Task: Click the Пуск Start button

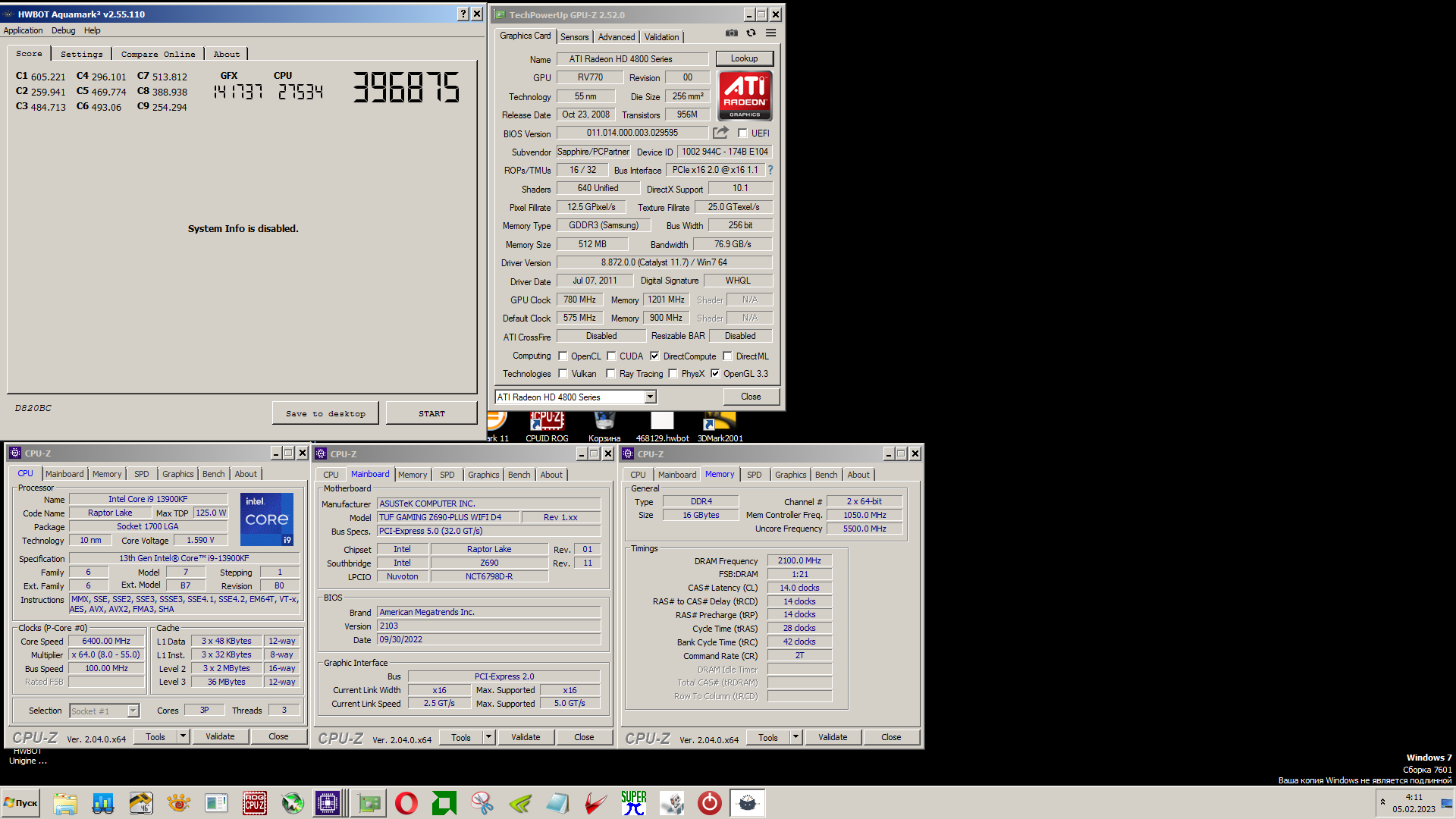Action: (21, 803)
